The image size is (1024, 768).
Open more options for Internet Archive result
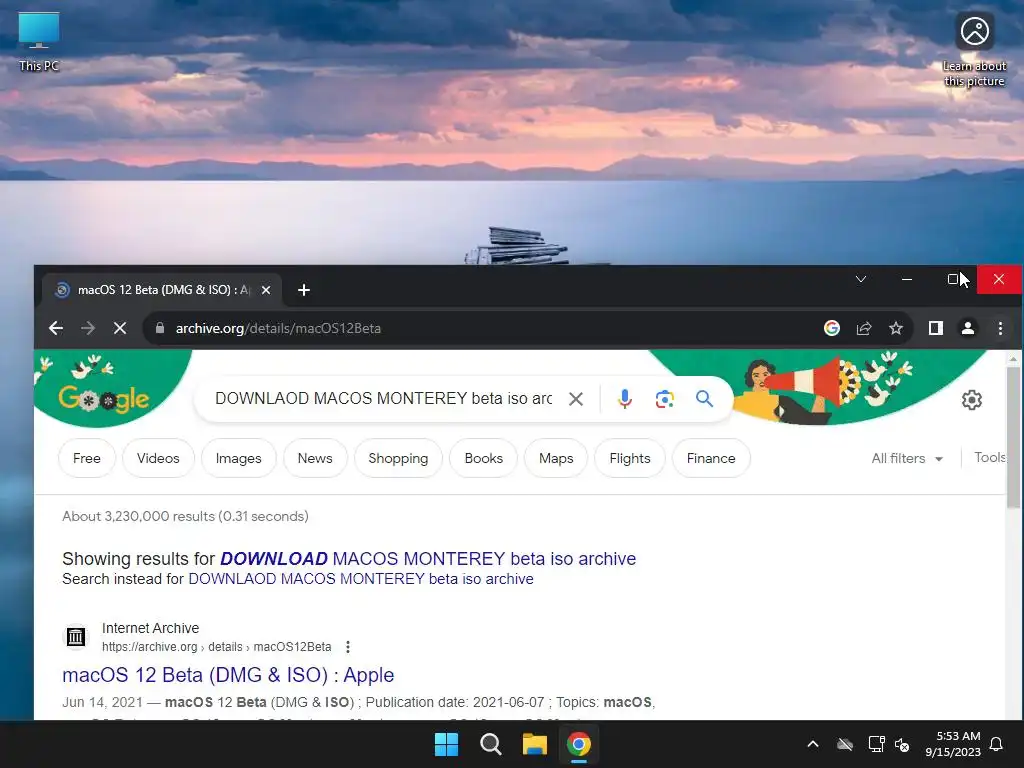[347, 647]
